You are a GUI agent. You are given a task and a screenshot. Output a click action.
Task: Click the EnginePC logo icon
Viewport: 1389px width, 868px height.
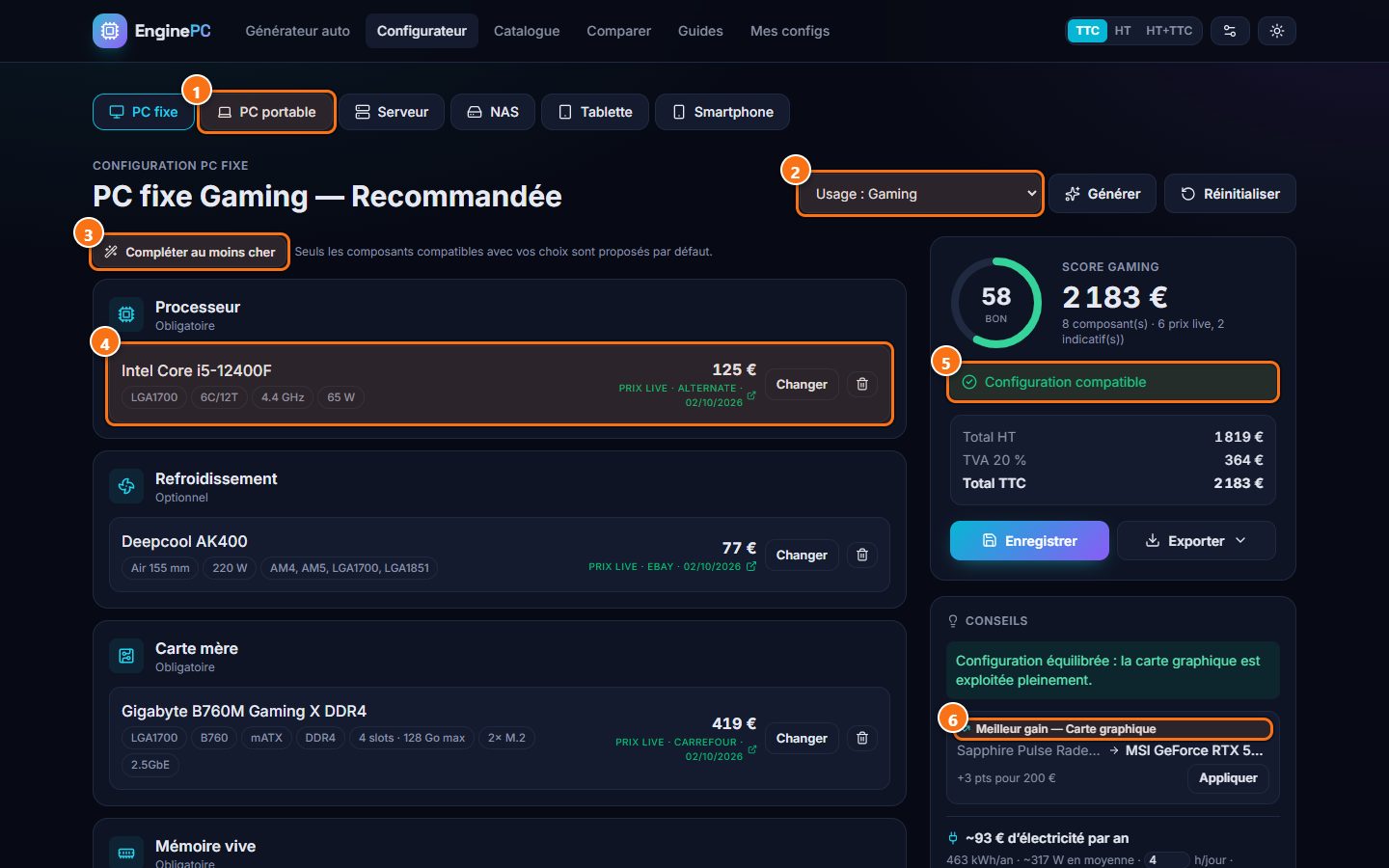tap(110, 31)
